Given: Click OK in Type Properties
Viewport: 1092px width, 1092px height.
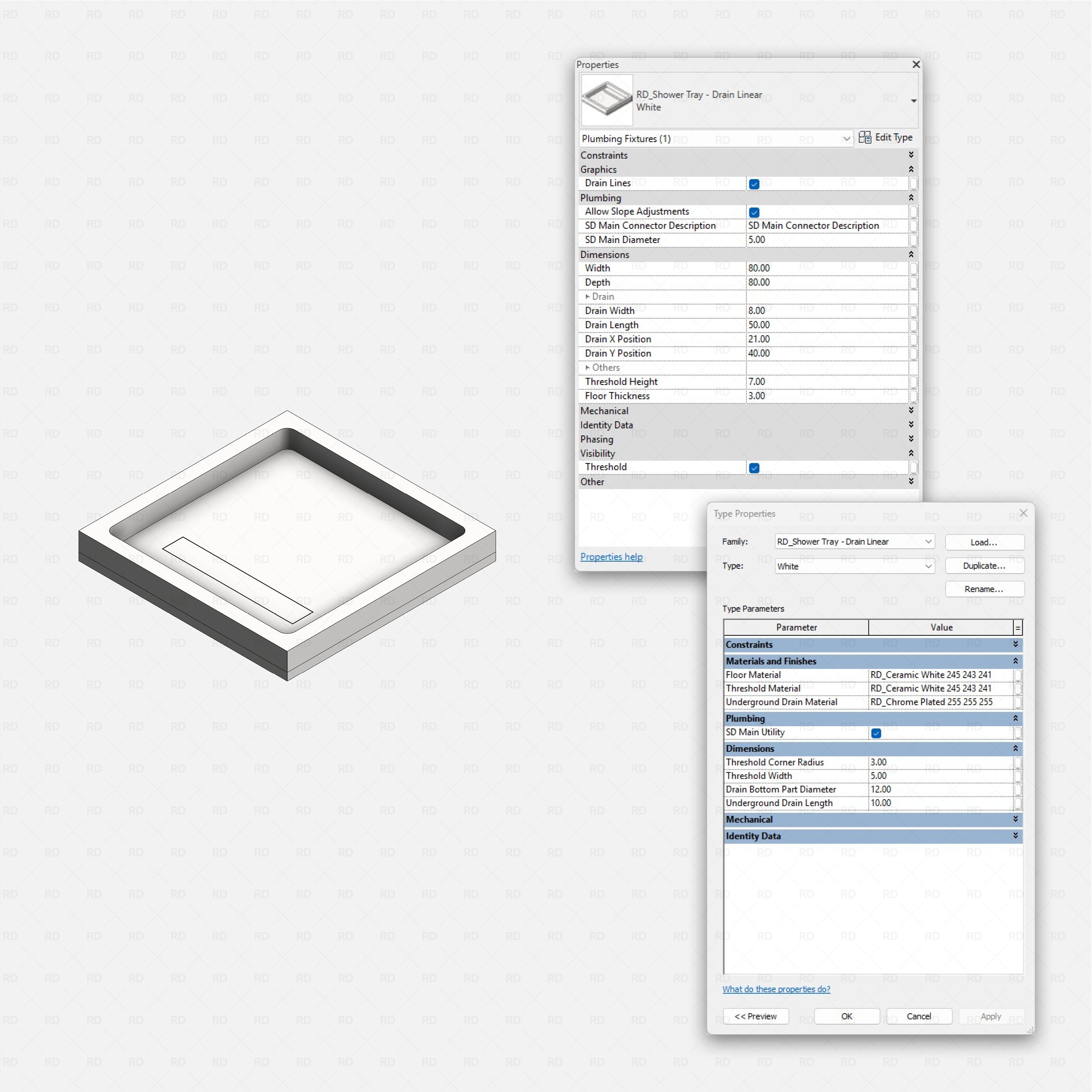Looking at the screenshot, I should pos(847,1016).
